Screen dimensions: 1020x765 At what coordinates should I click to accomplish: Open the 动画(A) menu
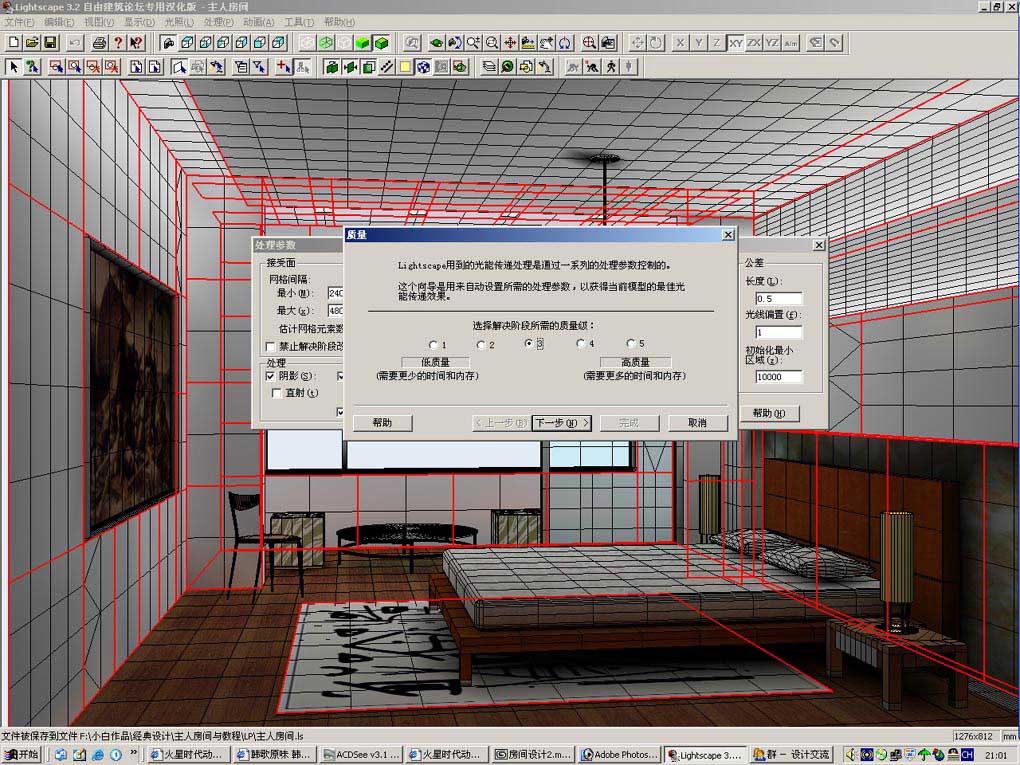tap(259, 22)
